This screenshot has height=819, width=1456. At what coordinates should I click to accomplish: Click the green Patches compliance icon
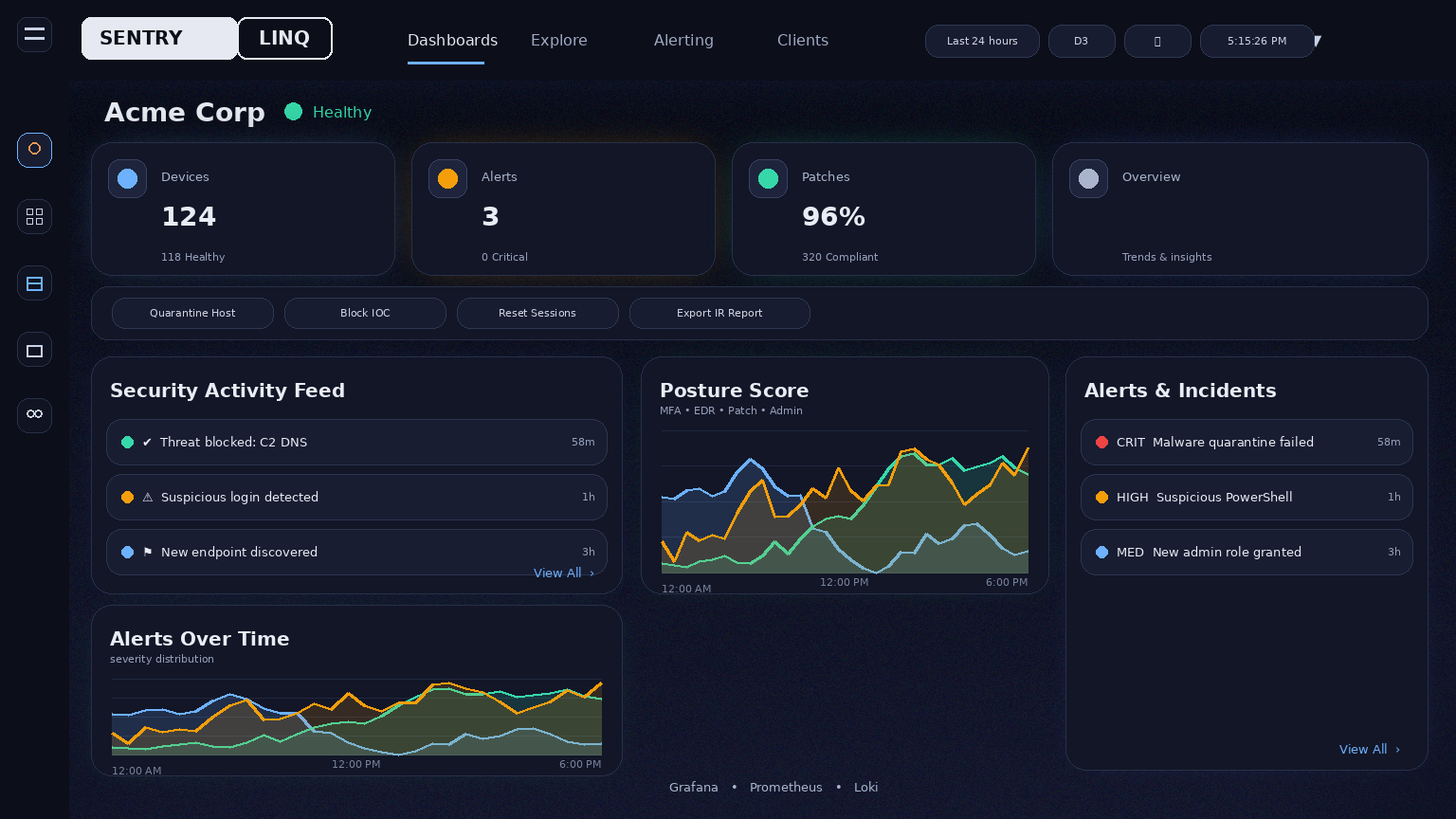coord(768,178)
